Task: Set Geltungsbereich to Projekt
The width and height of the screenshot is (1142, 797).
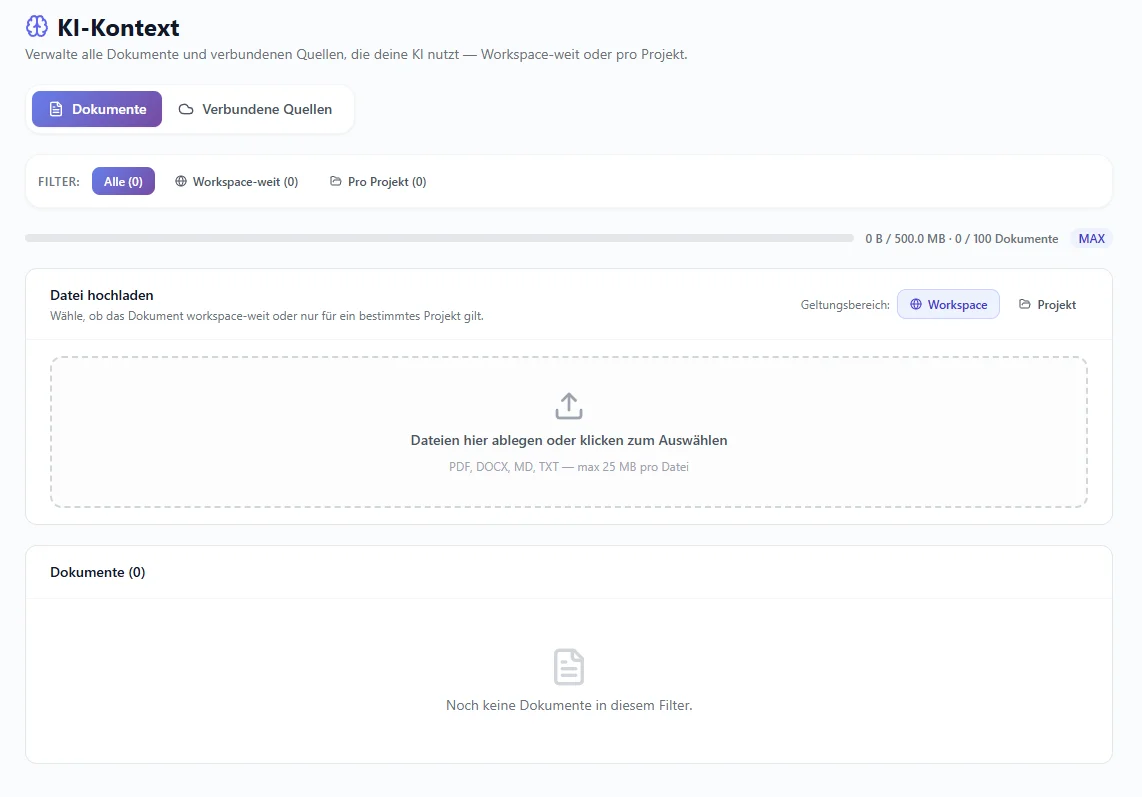Action: (1047, 305)
